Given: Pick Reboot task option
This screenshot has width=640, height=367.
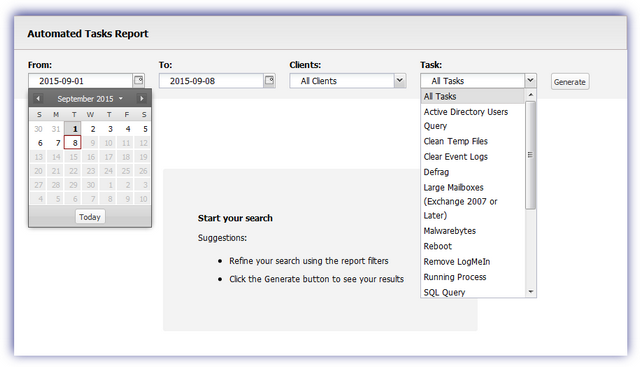Looking at the screenshot, I should (472, 247).
